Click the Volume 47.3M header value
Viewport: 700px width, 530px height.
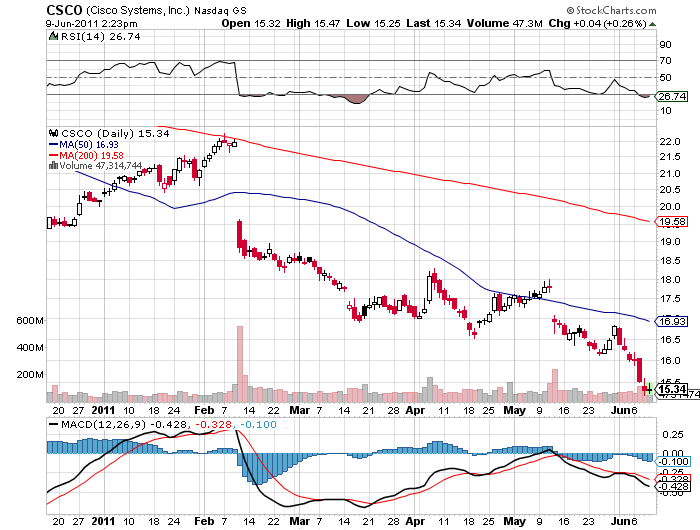pos(504,24)
